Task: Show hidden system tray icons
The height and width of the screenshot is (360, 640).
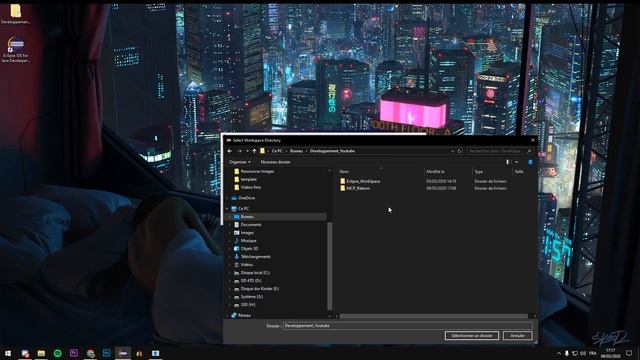Action: pos(559,353)
